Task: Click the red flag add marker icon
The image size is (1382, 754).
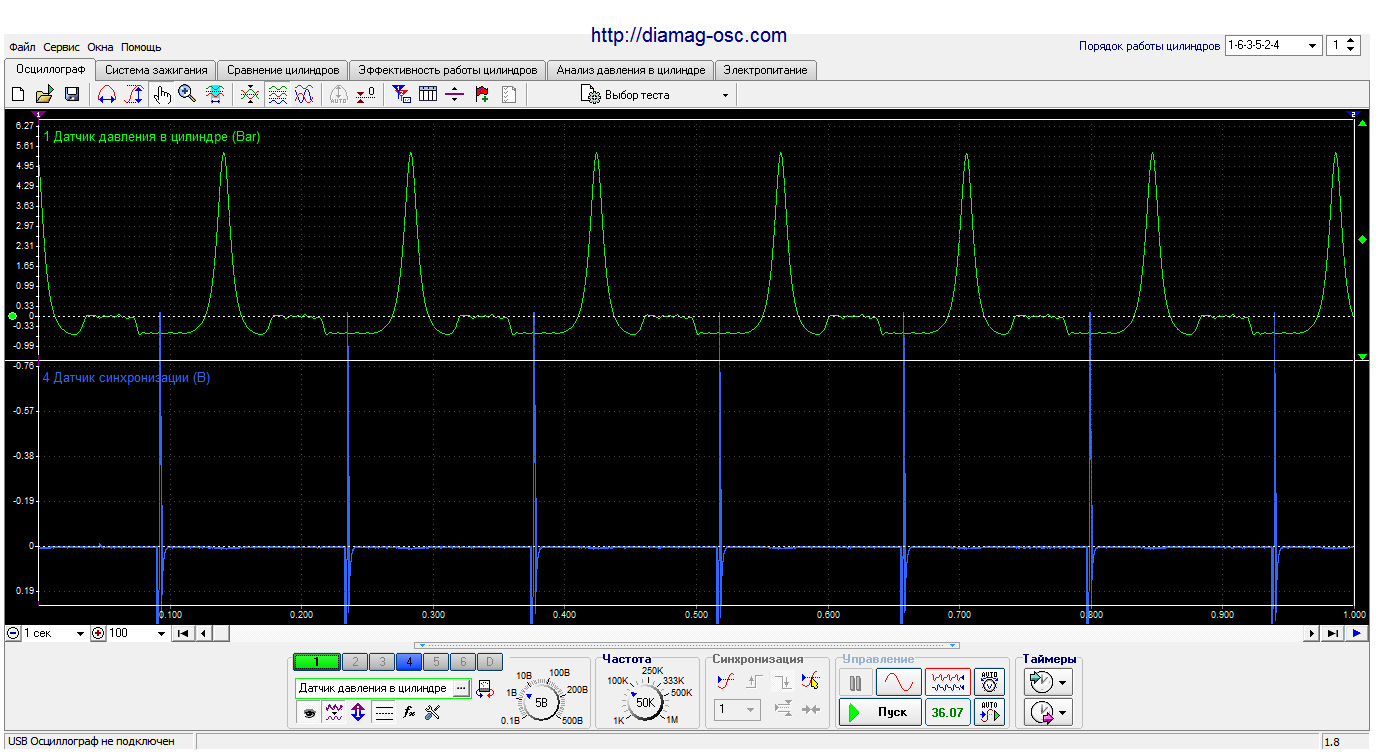Action: click(x=482, y=94)
